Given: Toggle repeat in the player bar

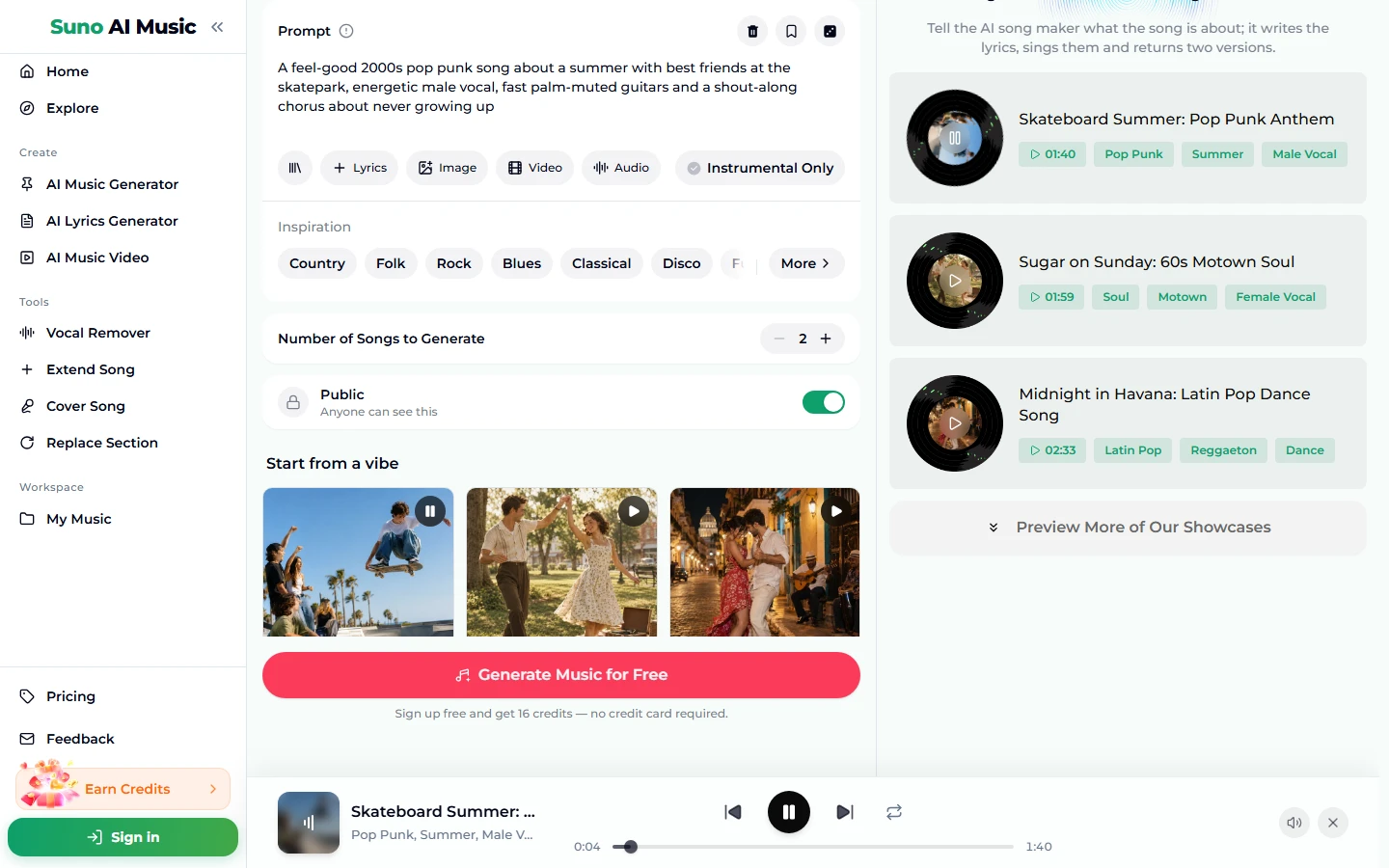Looking at the screenshot, I should coord(894,812).
